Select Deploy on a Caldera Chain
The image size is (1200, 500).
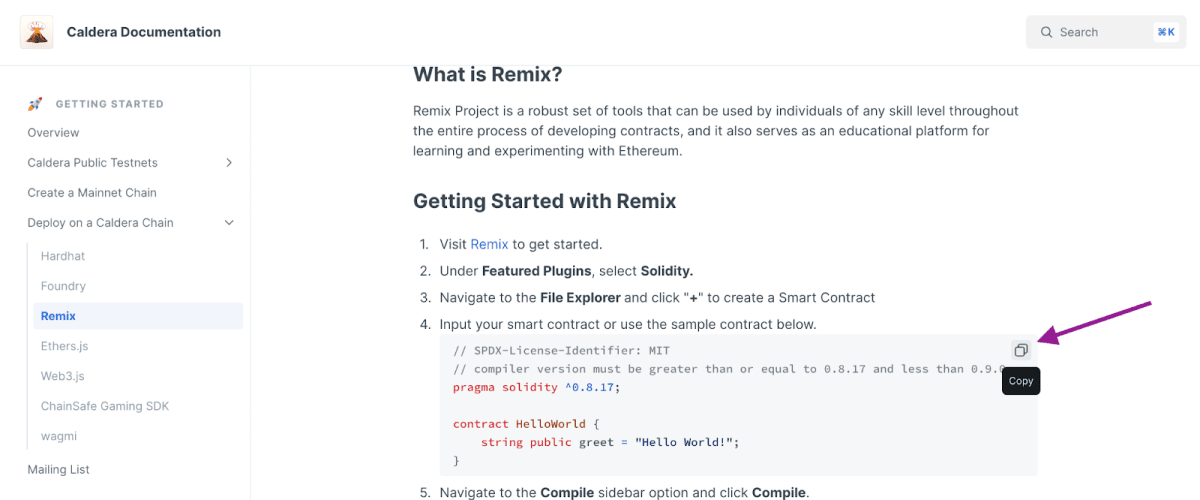[x=101, y=223]
